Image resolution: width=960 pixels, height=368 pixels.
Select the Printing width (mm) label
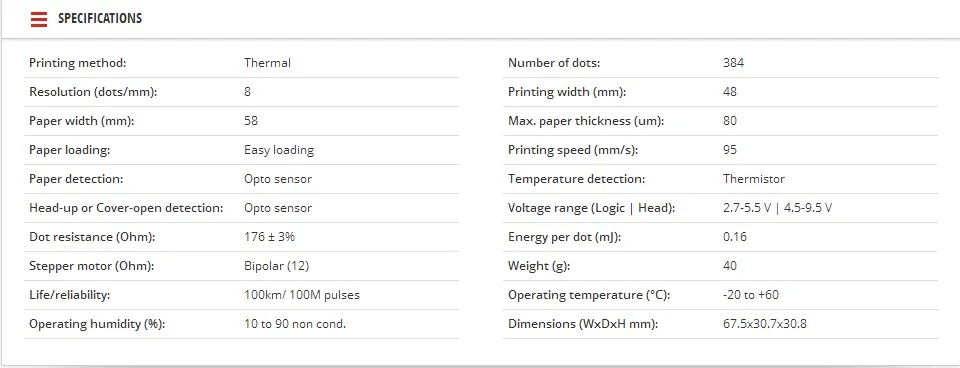pos(567,92)
